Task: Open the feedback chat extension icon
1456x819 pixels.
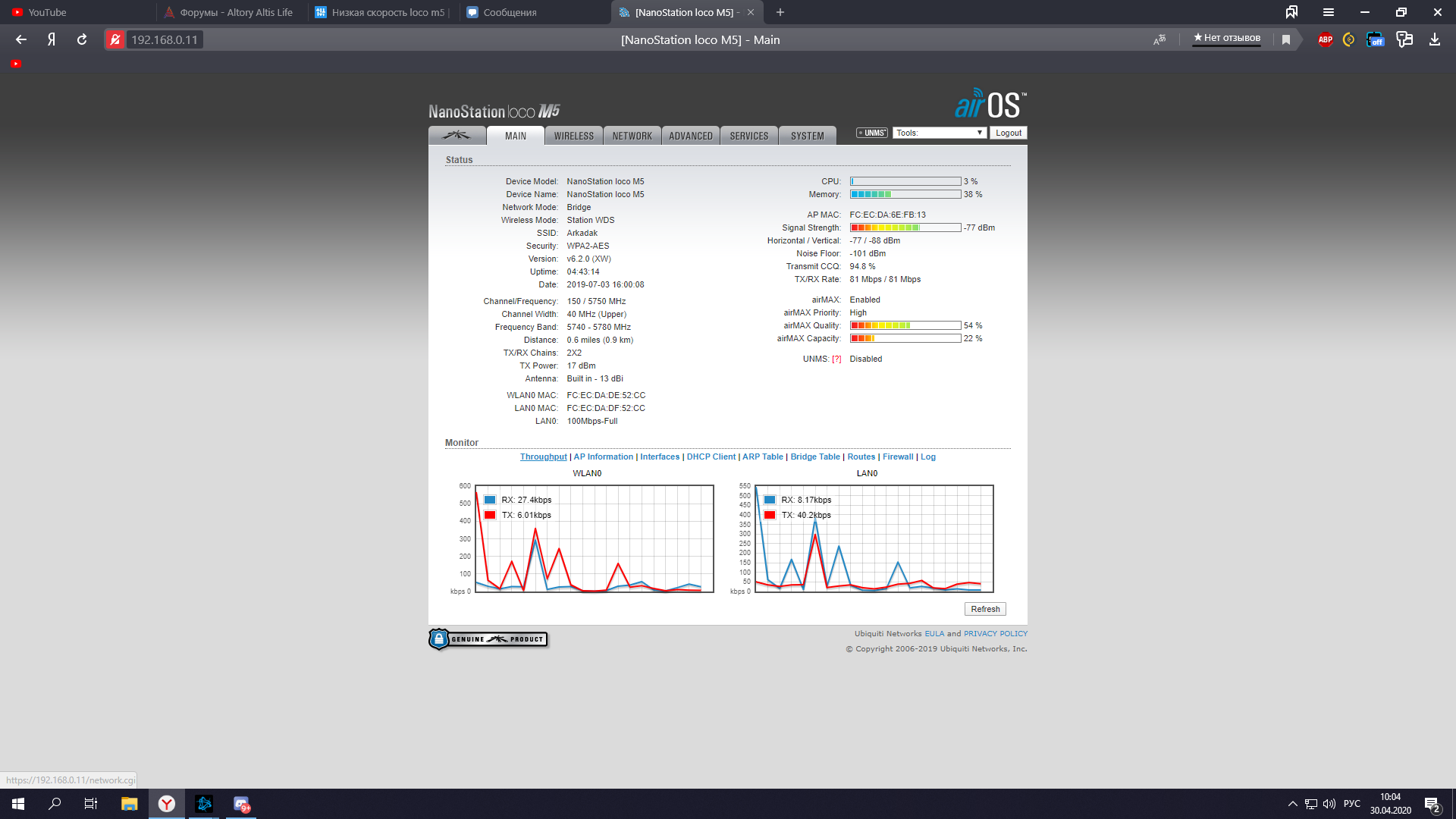Action: (1404, 39)
